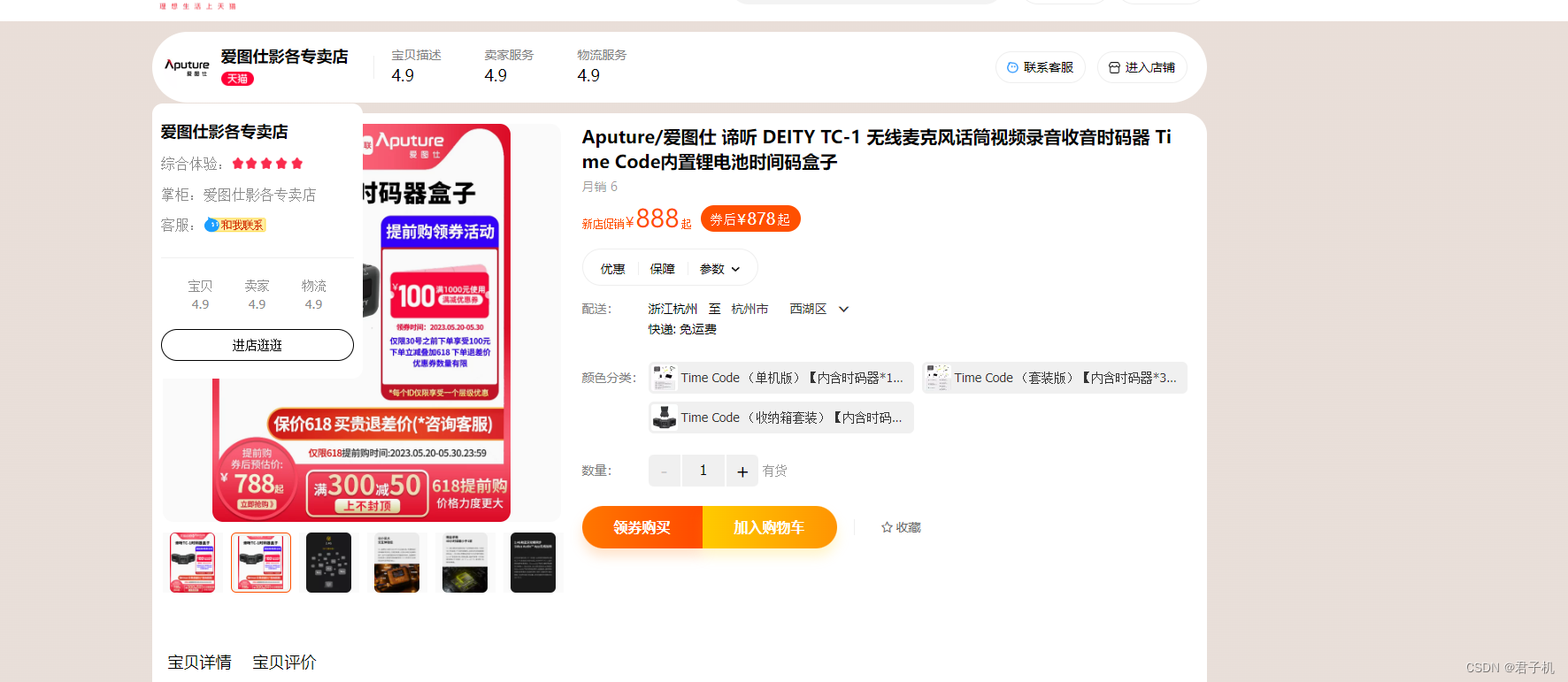This screenshot has height=682, width=1568.
Task: Click the 快递: 免运费 text
Action: tap(682, 329)
